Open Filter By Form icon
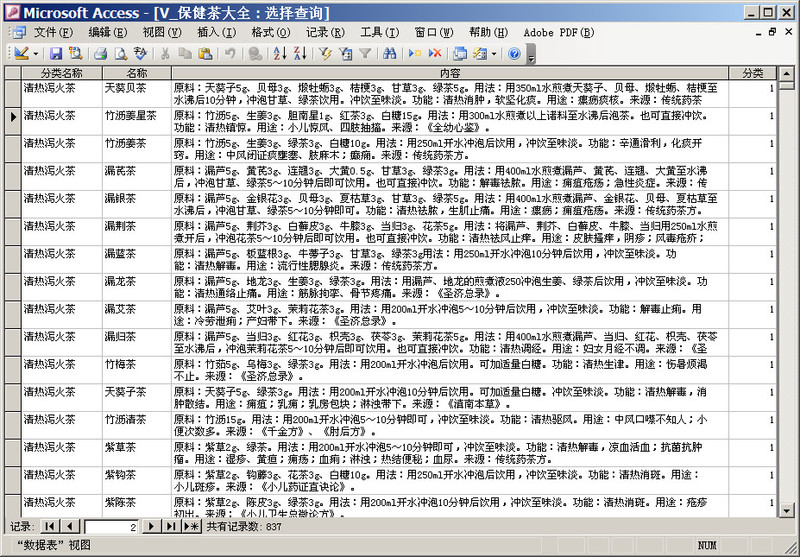Viewport: 800px width, 557px height. (345, 53)
